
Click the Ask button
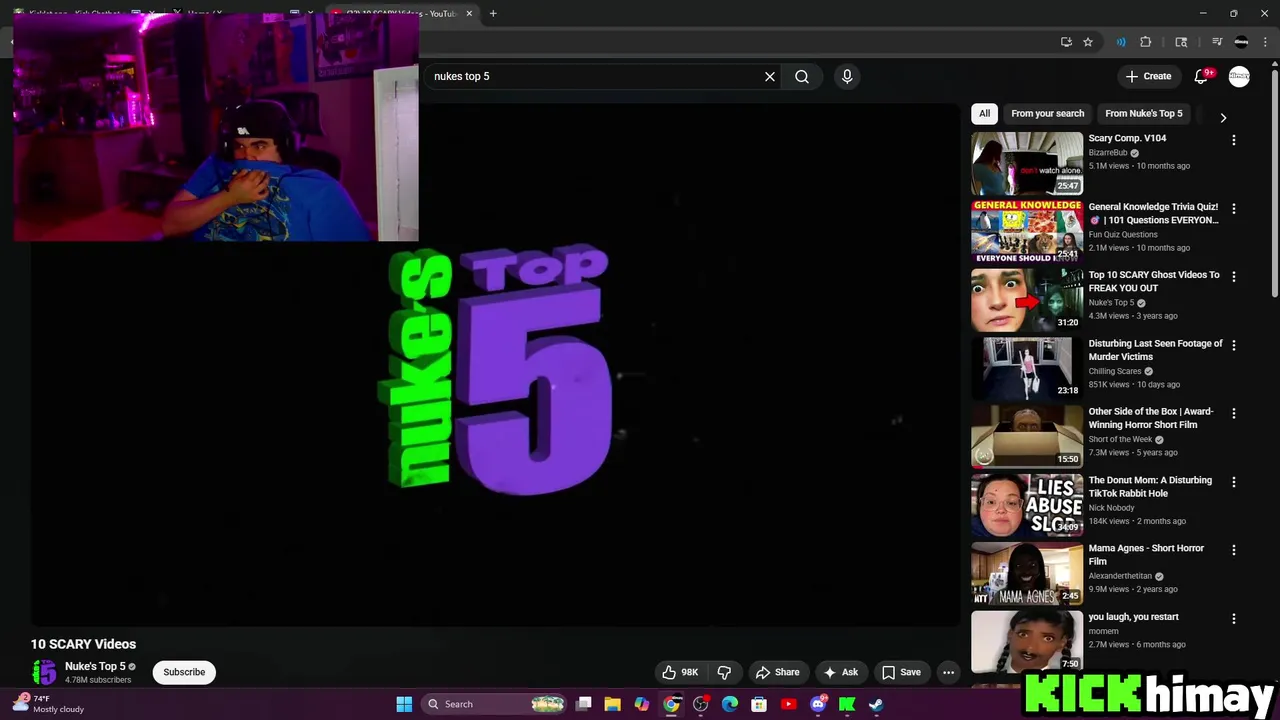840,672
